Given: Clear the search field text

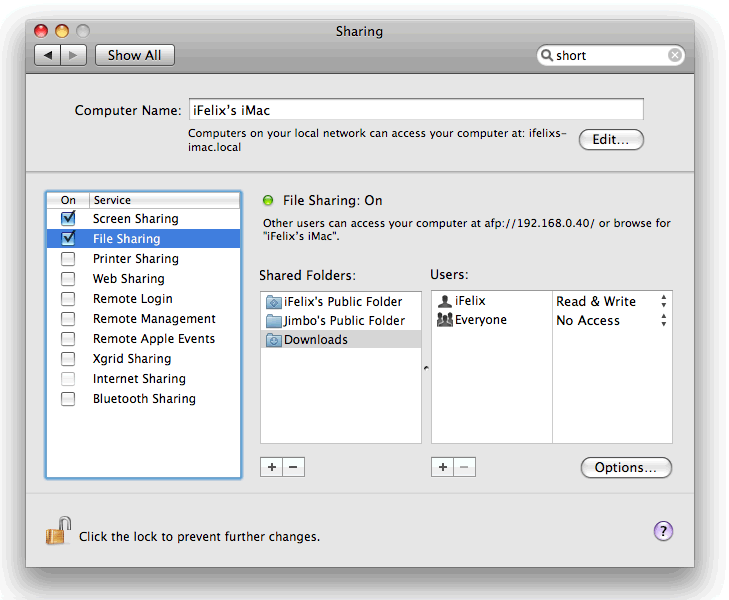Looking at the screenshot, I should (675, 56).
